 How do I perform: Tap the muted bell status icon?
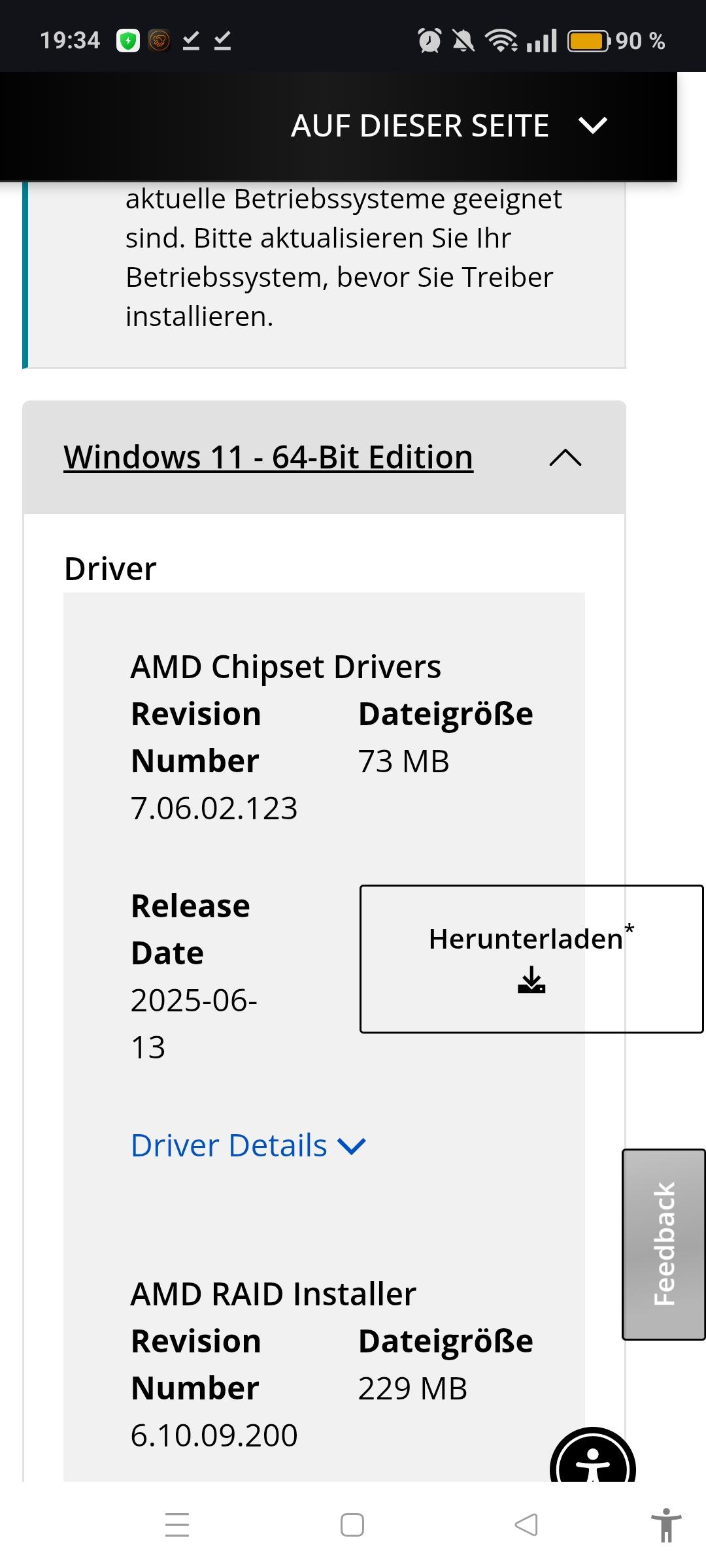pyautogui.click(x=463, y=41)
